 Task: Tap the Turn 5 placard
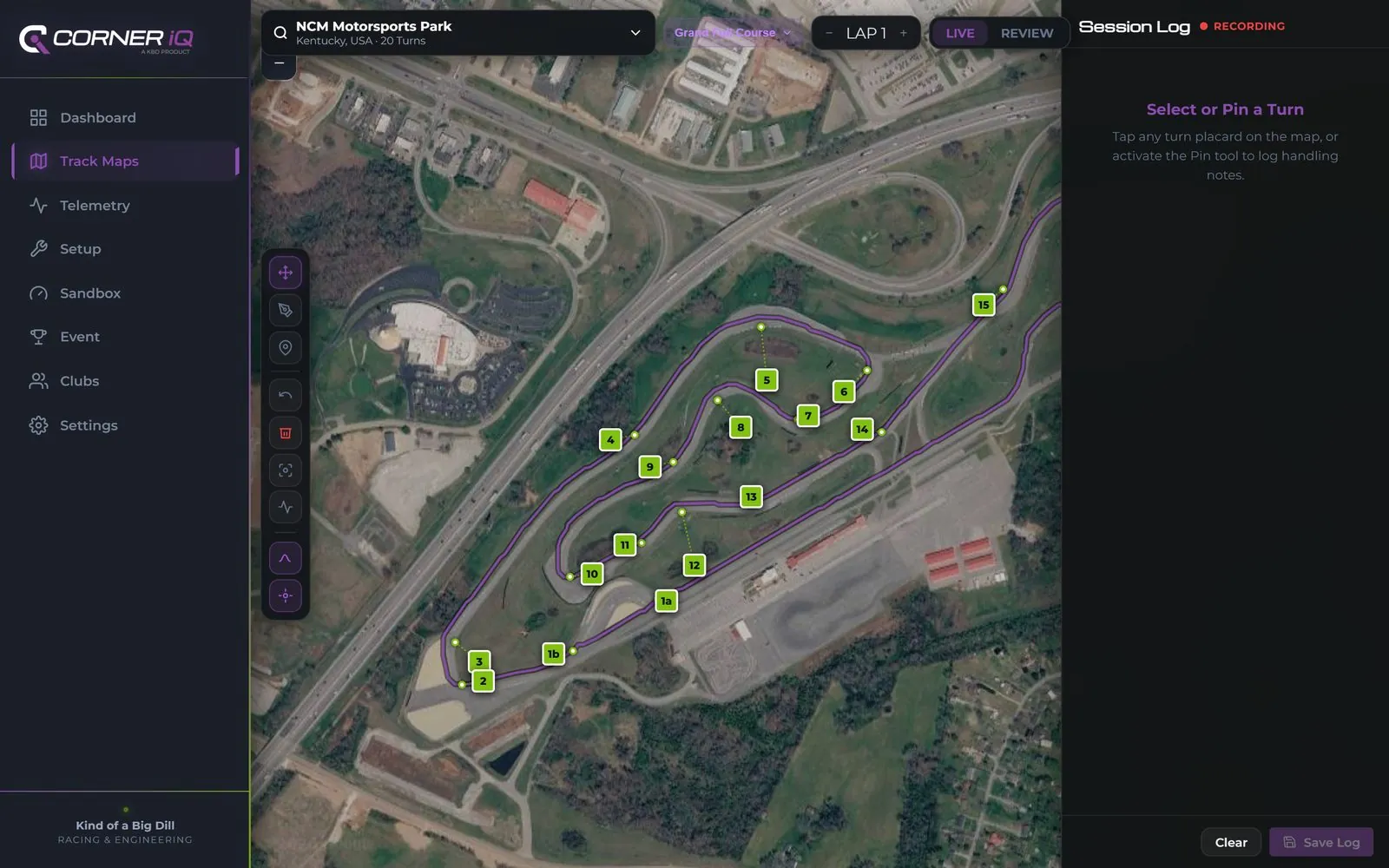pos(767,380)
